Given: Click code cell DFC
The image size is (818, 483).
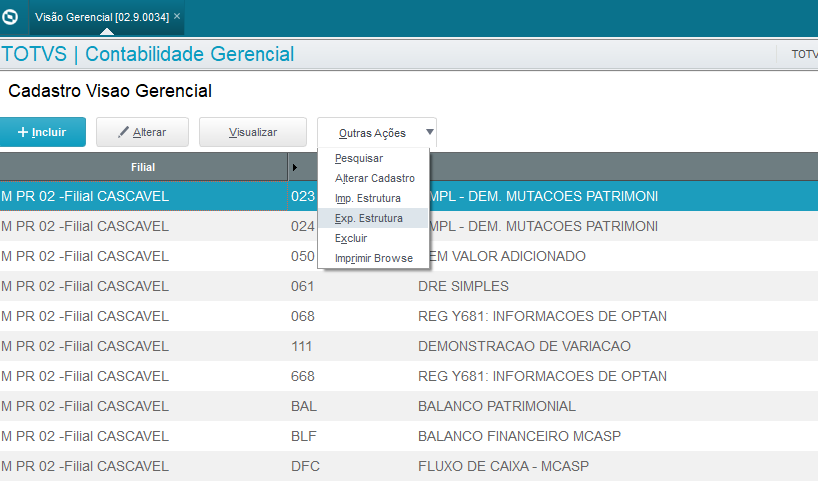Looking at the screenshot, I should pos(305,466).
